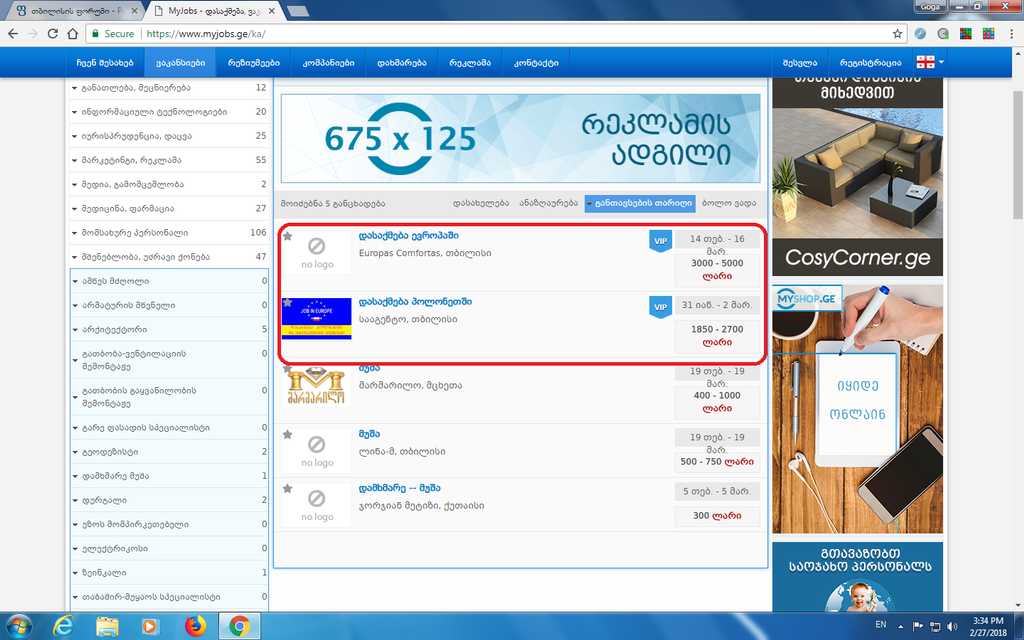Expand განათლება, მეცნიერება category arrow
This screenshot has width=1024, height=640.
coord(74,88)
